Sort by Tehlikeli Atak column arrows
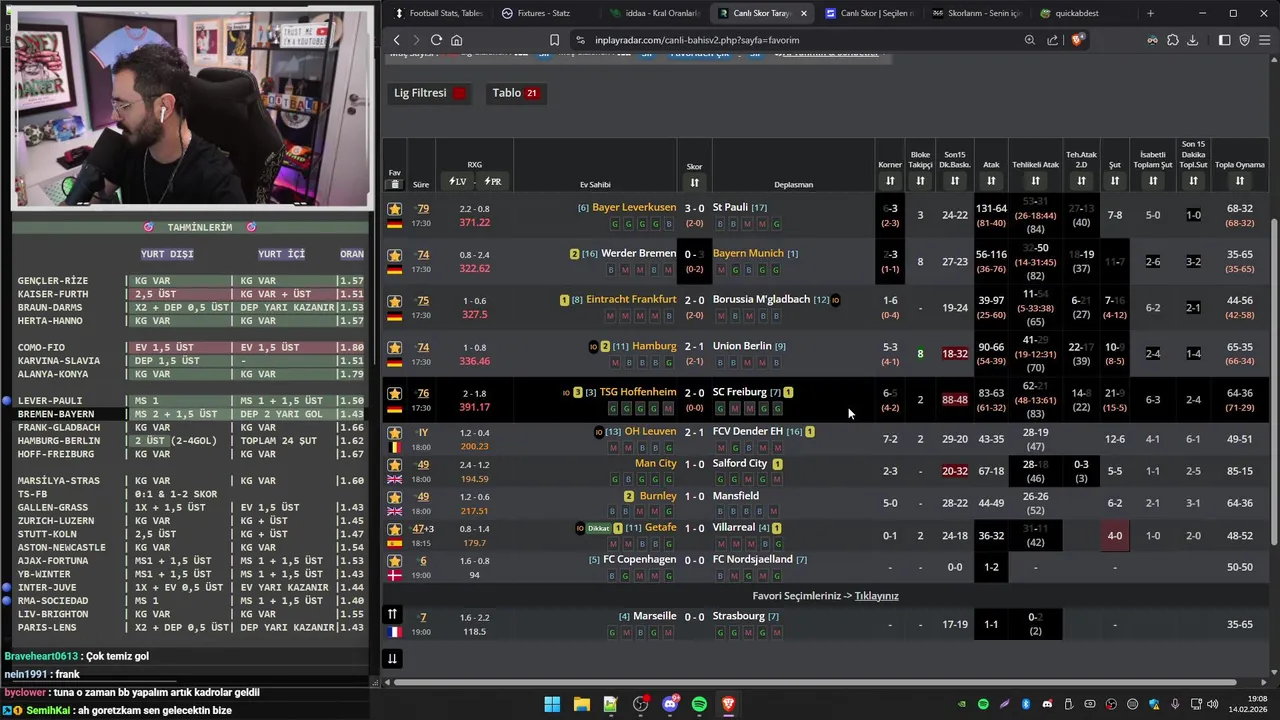Image resolution: width=1280 pixels, height=720 pixels. tap(1035, 181)
